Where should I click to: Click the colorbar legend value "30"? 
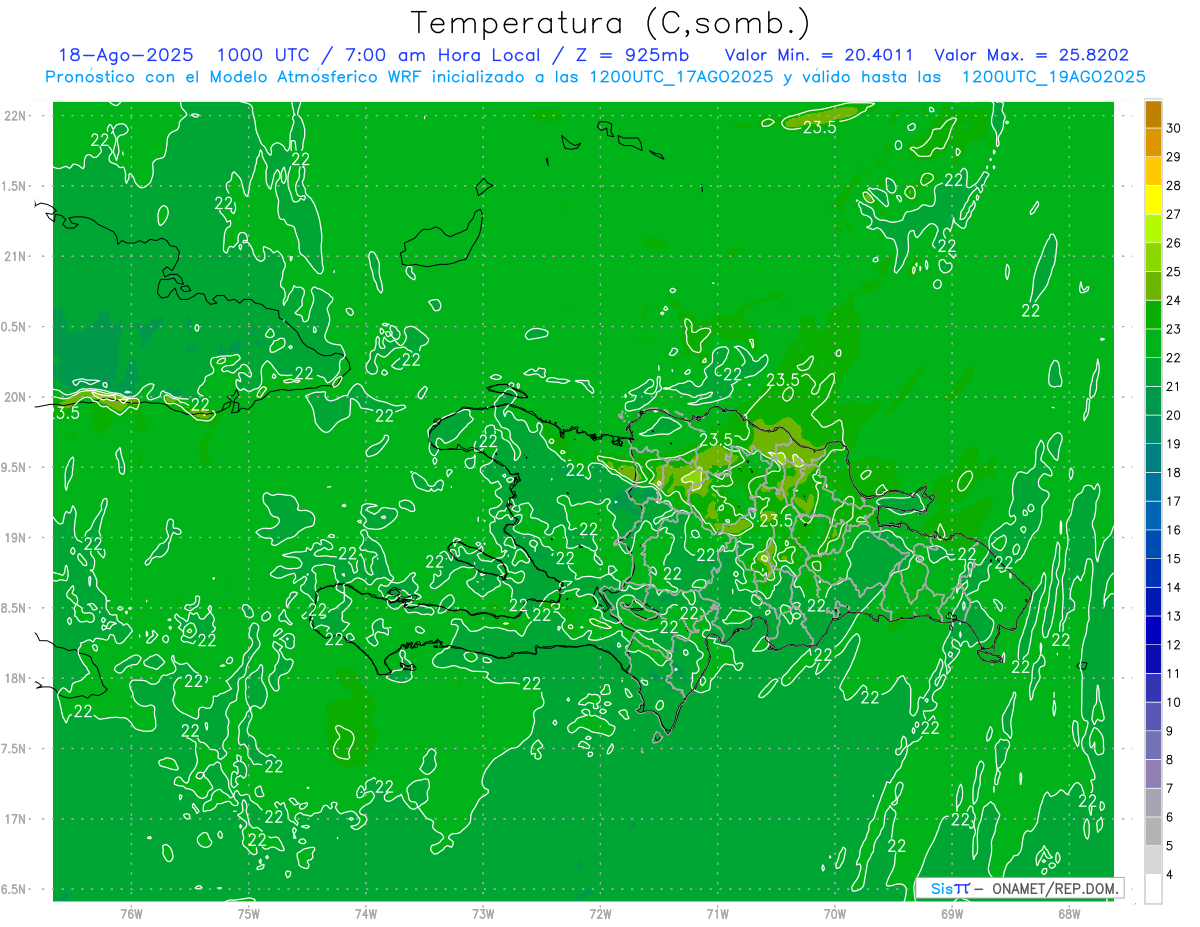(x=1173, y=128)
